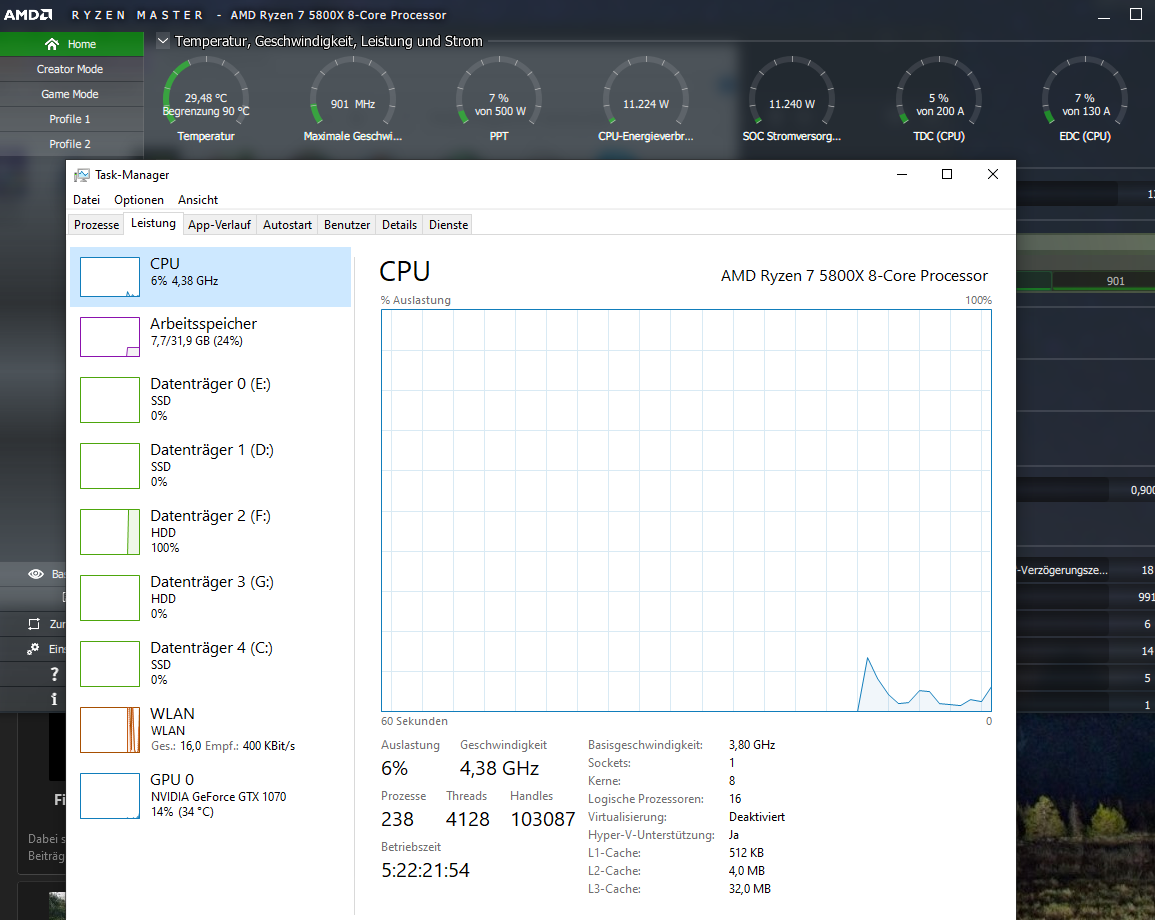Click the question mark help icon

coord(54,674)
